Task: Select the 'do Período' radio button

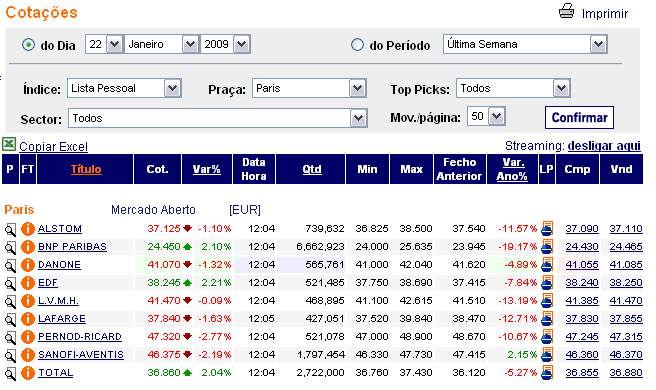Action: click(357, 44)
